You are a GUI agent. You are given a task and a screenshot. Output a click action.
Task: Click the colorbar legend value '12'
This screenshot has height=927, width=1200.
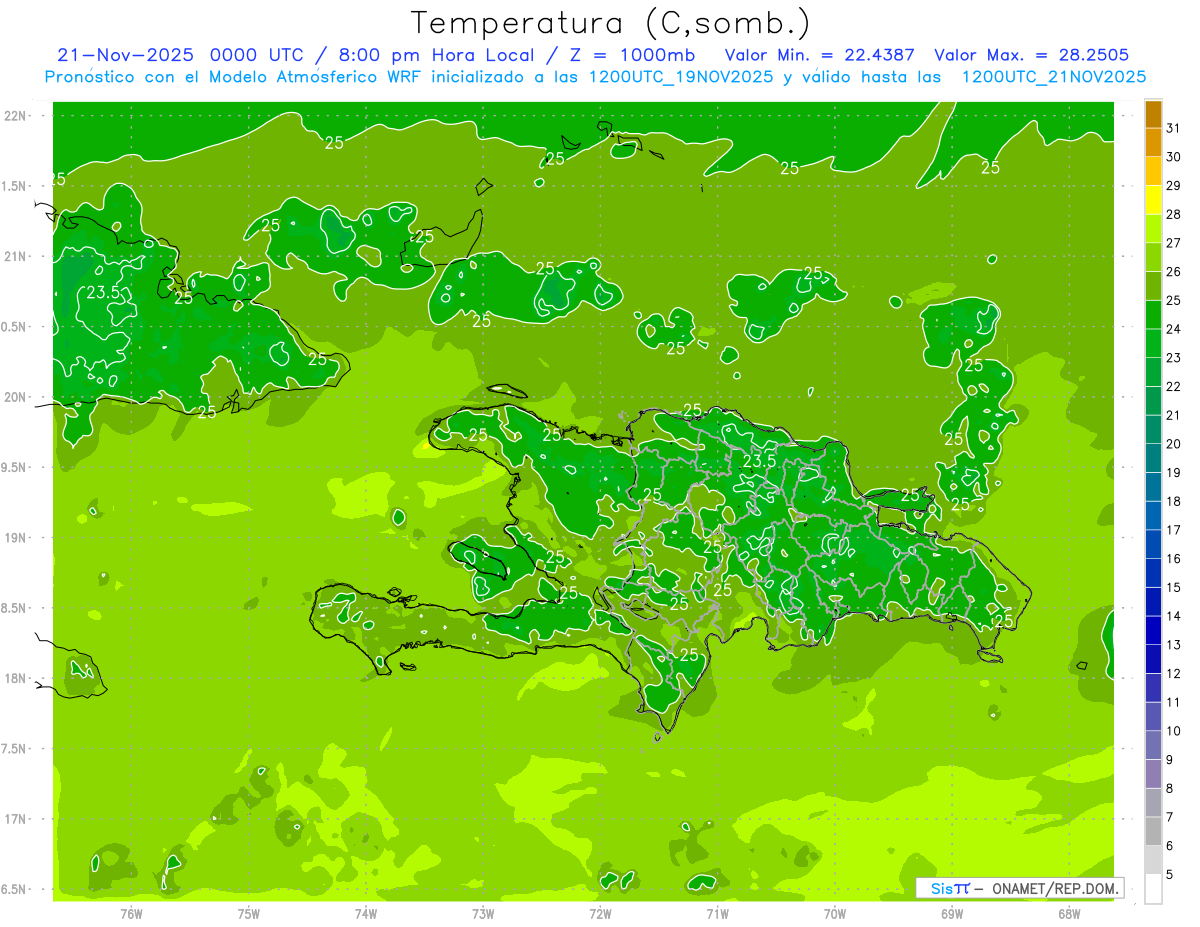(x=1174, y=673)
